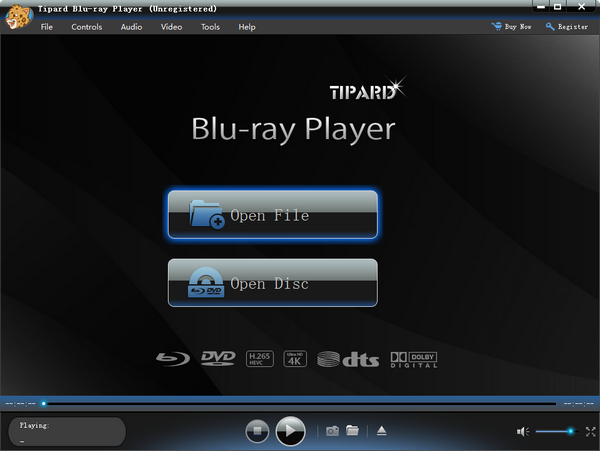Expand the Video menu
600x451 pixels.
[172, 27]
